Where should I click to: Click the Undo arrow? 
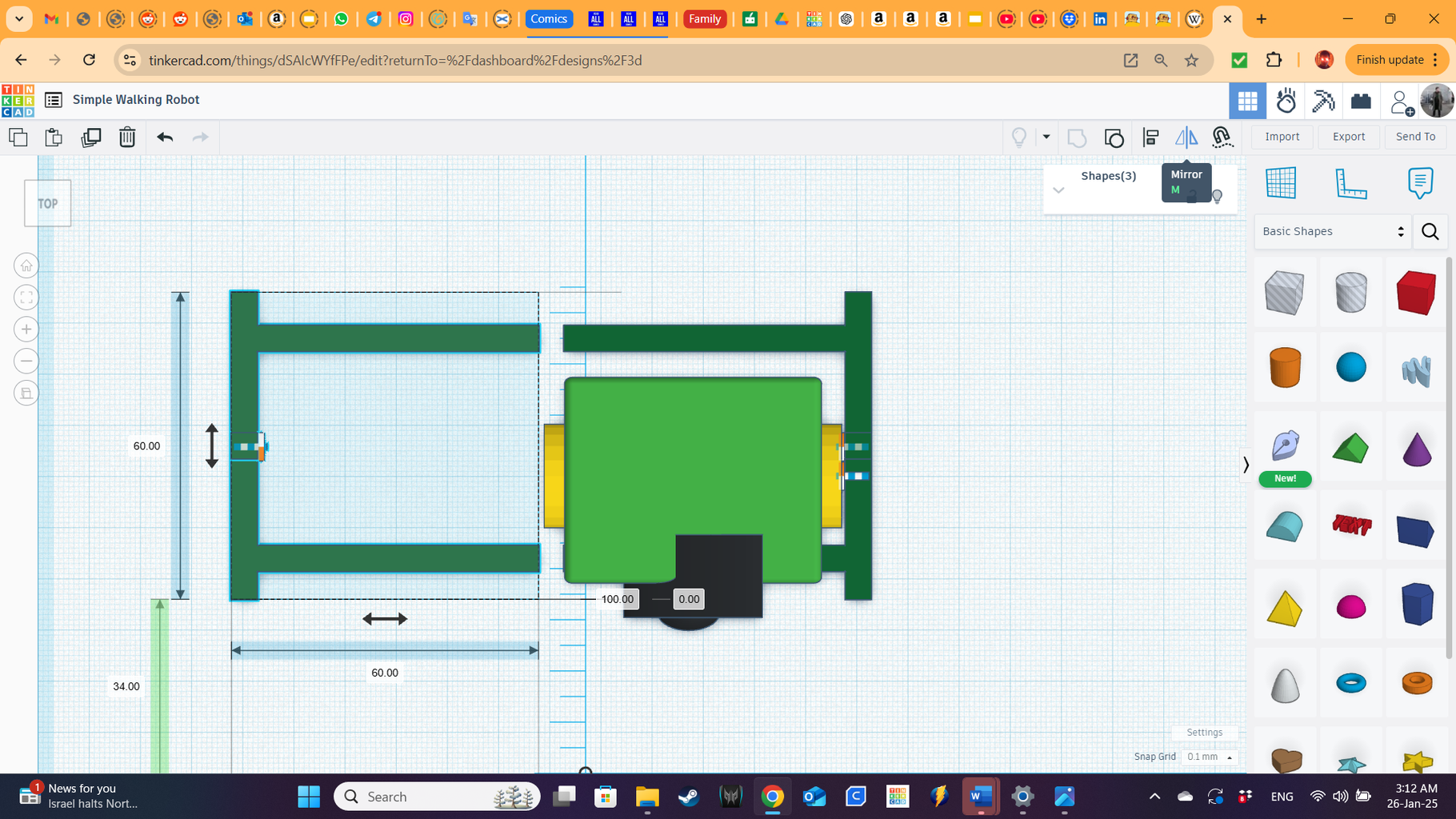(x=165, y=137)
